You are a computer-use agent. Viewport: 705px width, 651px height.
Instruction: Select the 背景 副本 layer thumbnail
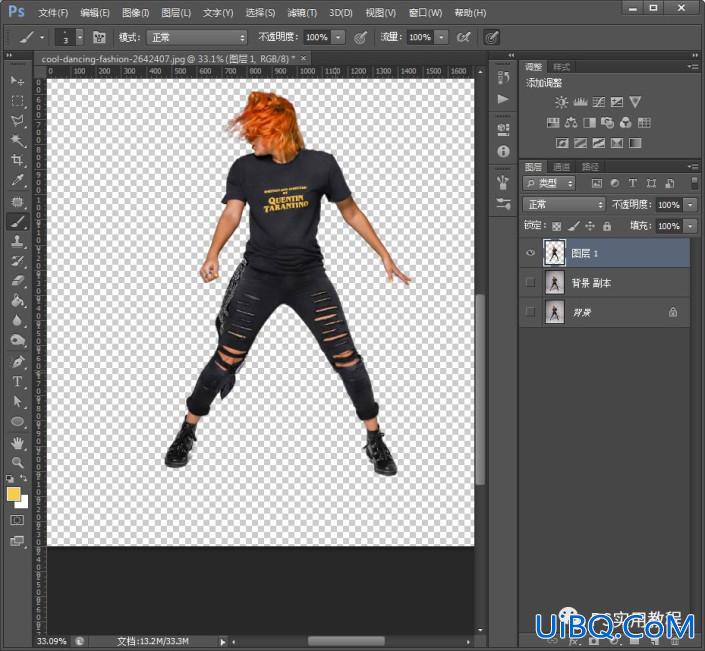pos(554,283)
